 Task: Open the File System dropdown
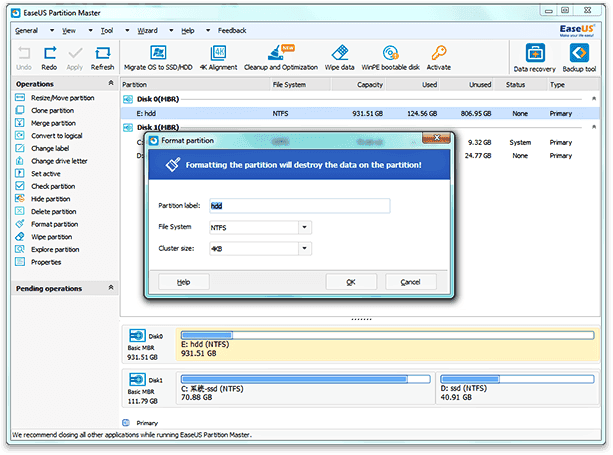pyautogui.click(x=305, y=227)
